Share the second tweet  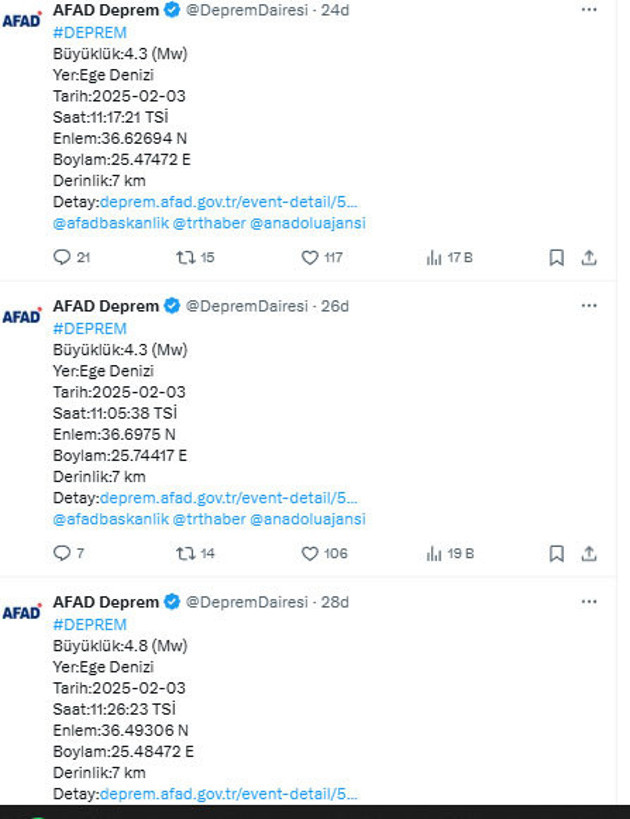click(588, 552)
